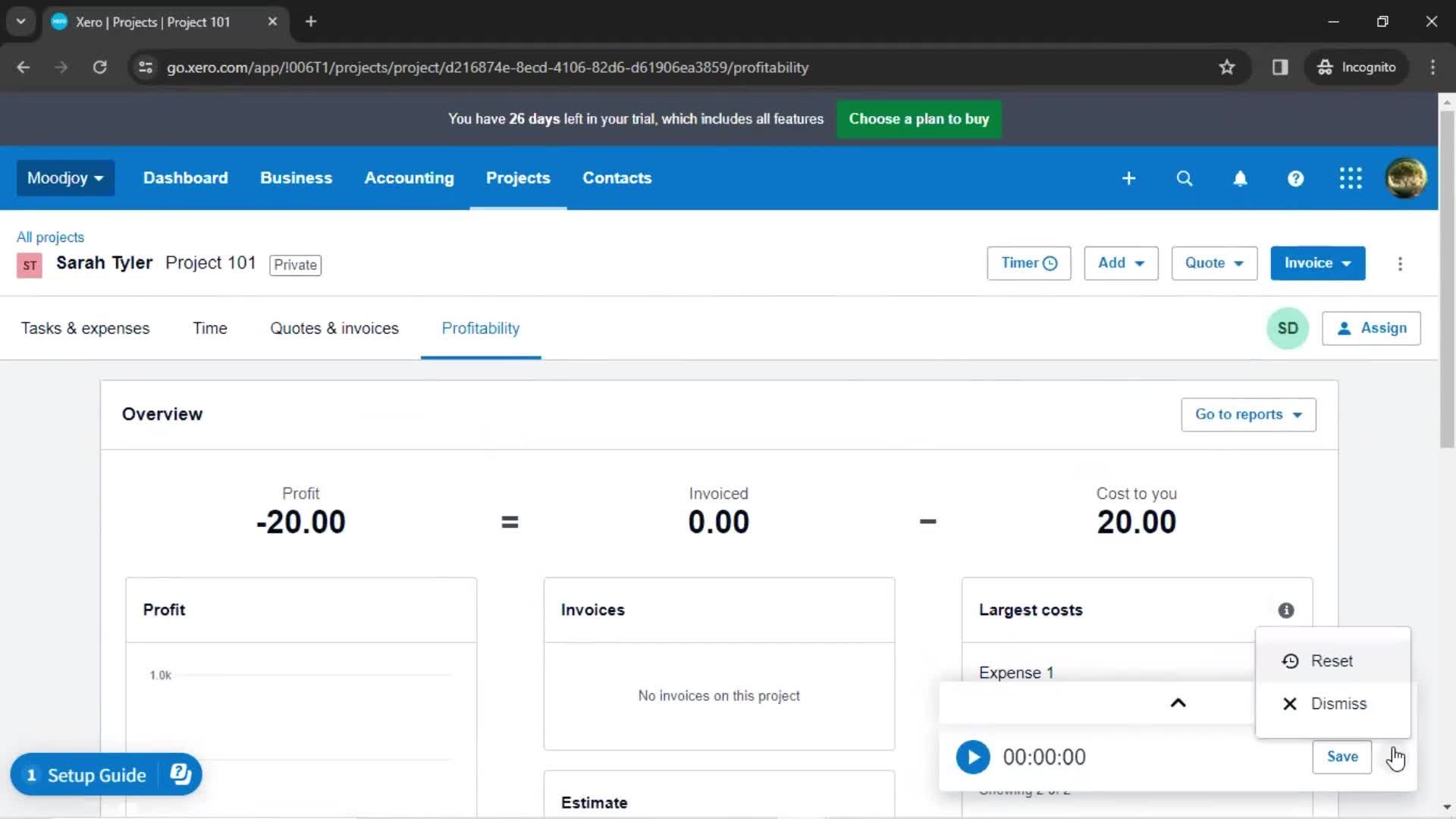Go back in browser history

24,67
